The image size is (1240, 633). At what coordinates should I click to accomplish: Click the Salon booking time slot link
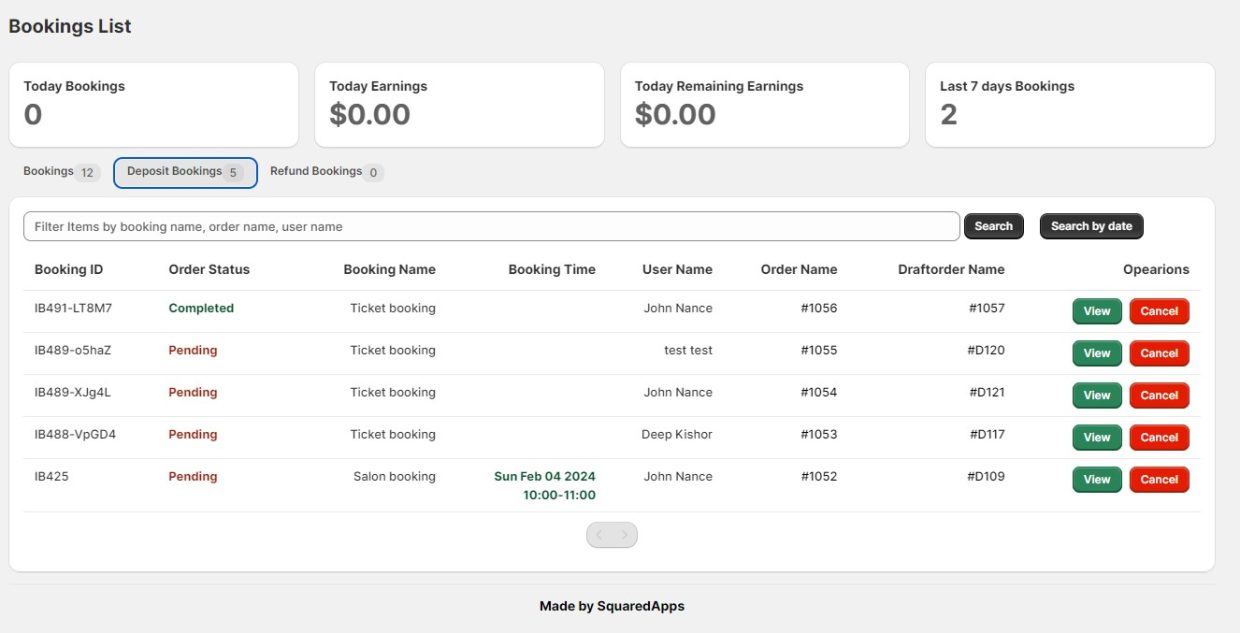click(545, 484)
